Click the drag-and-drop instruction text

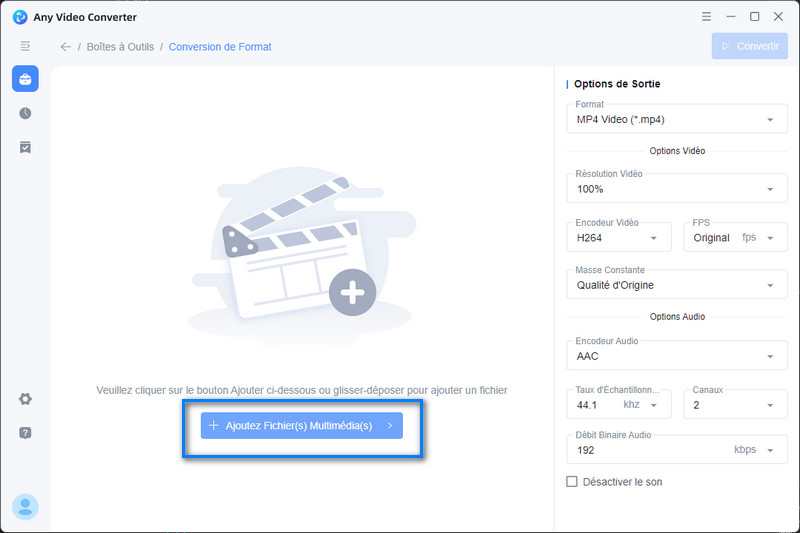point(302,390)
